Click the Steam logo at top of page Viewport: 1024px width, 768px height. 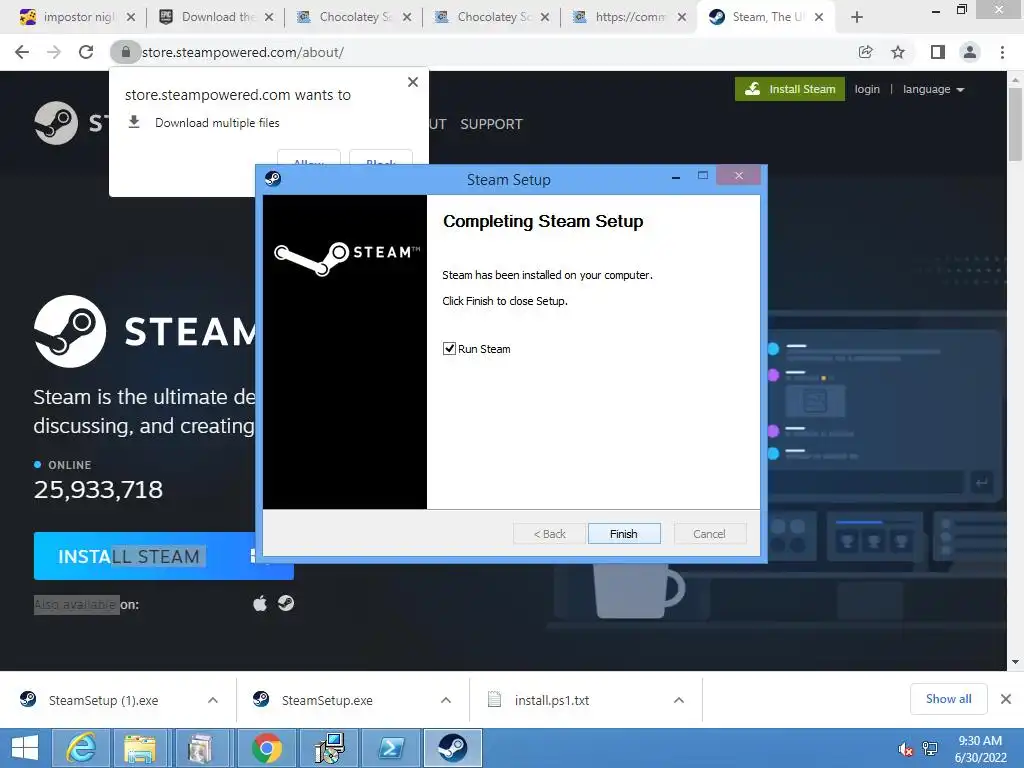tap(56, 123)
